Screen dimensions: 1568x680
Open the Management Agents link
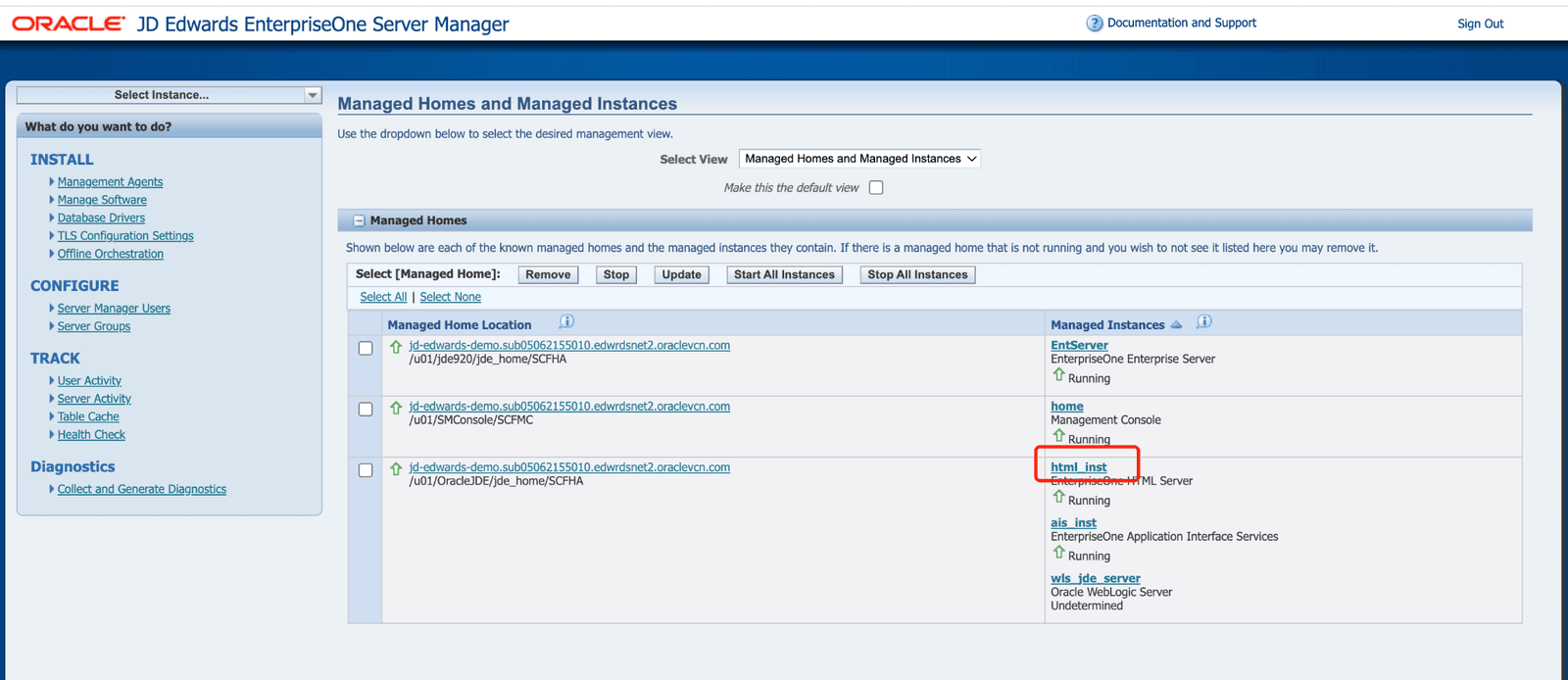110,181
